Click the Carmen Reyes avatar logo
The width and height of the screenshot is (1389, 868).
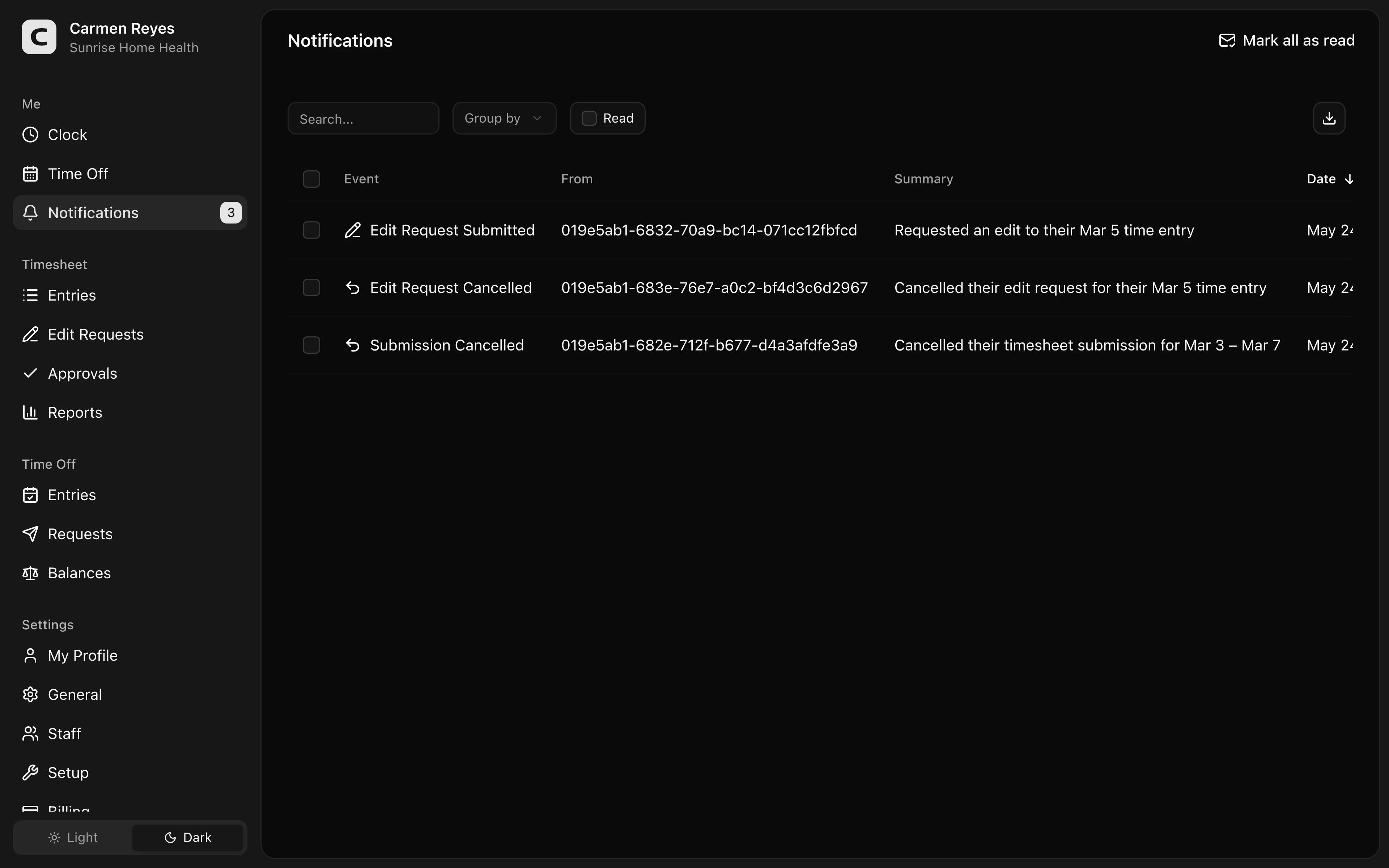point(39,37)
